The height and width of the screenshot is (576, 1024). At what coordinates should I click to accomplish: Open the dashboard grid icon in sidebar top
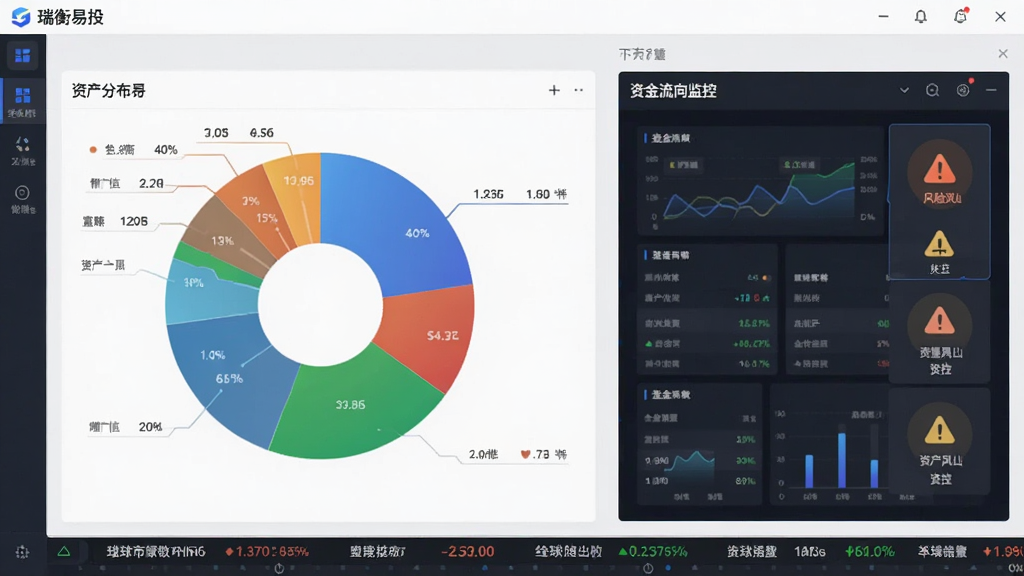[22, 56]
